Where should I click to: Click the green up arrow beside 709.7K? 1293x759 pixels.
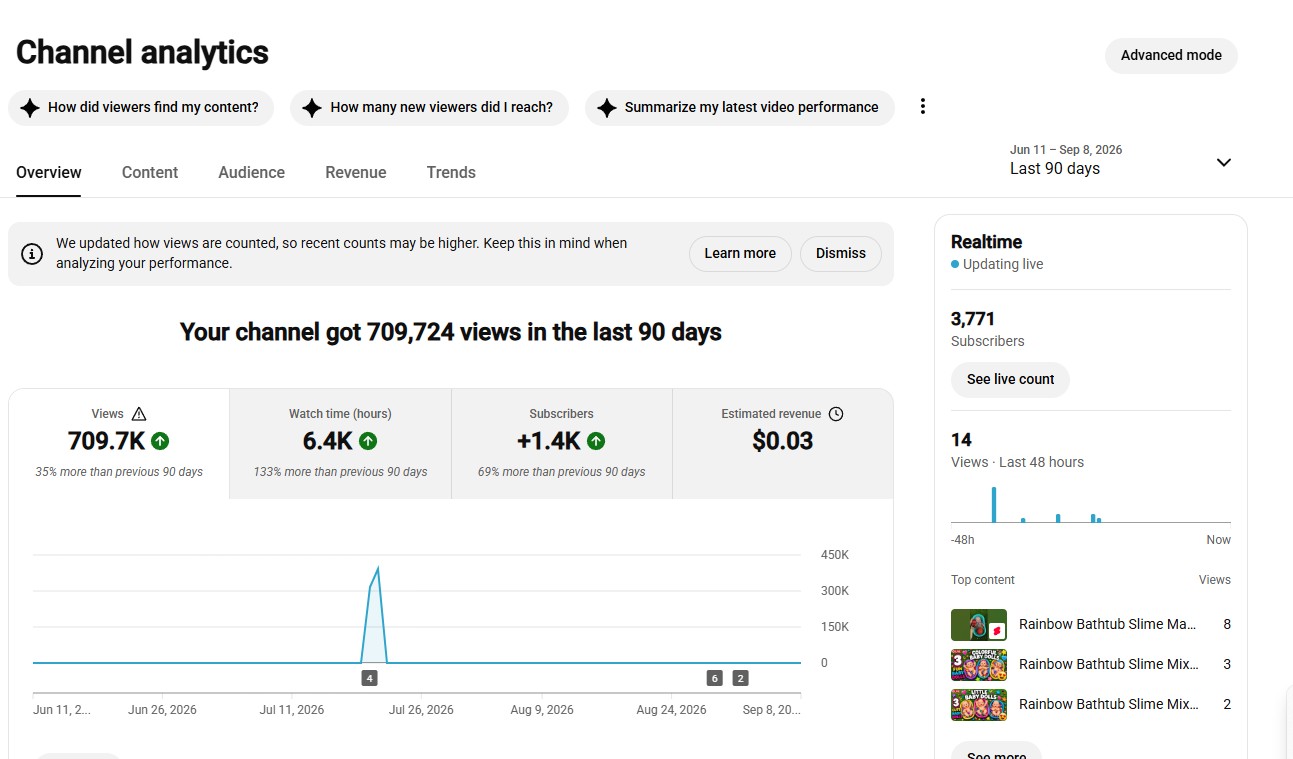click(160, 441)
